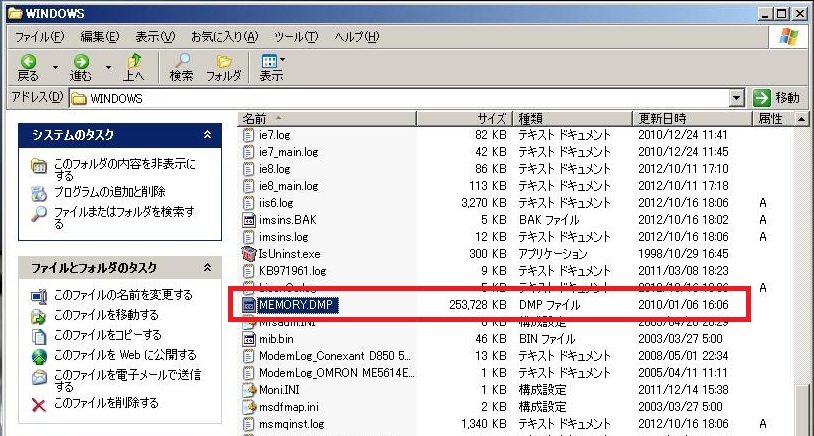Click the BIN ファイル type cell
Image resolution: width=814 pixels, height=436 pixels.
[x=547, y=339]
